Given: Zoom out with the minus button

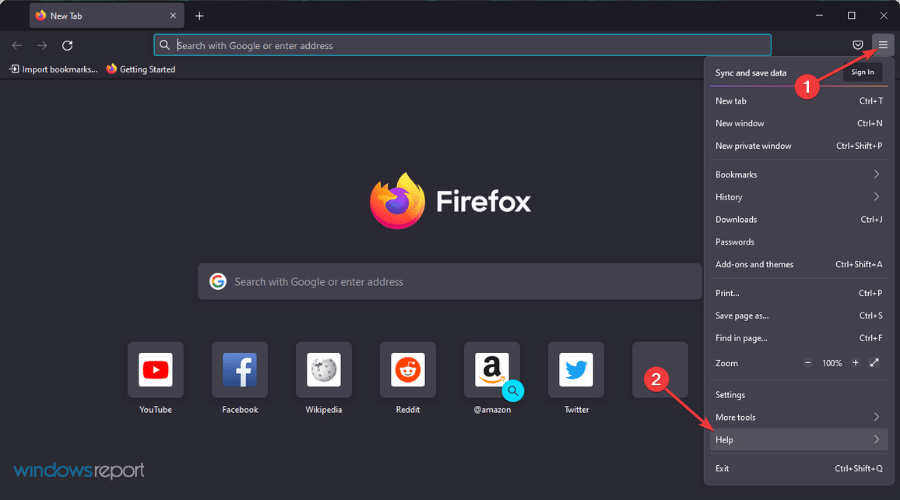Looking at the screenshot, I should pyautogui.click(x=808, y=363).
